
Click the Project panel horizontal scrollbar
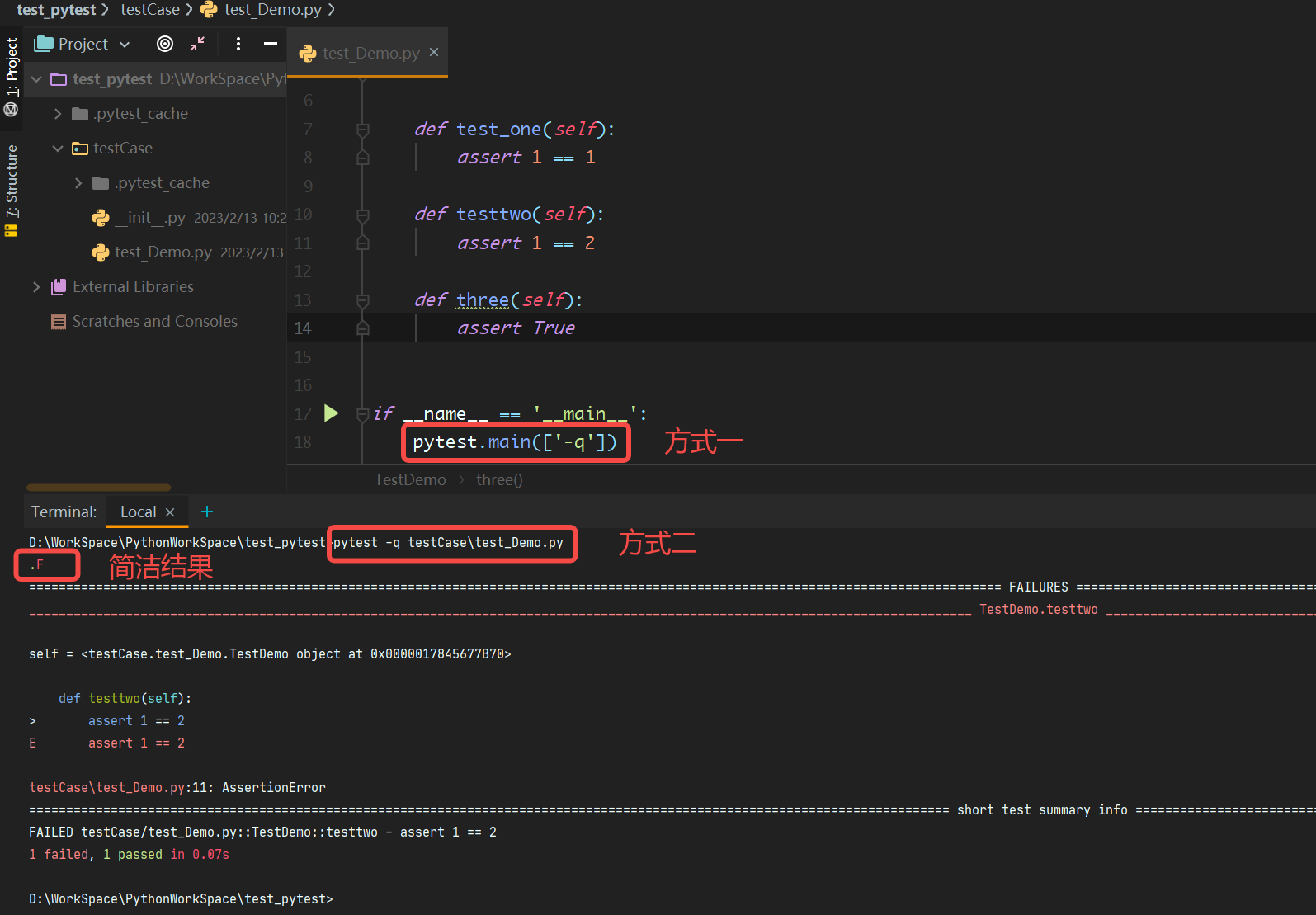[x=99, y=488]
